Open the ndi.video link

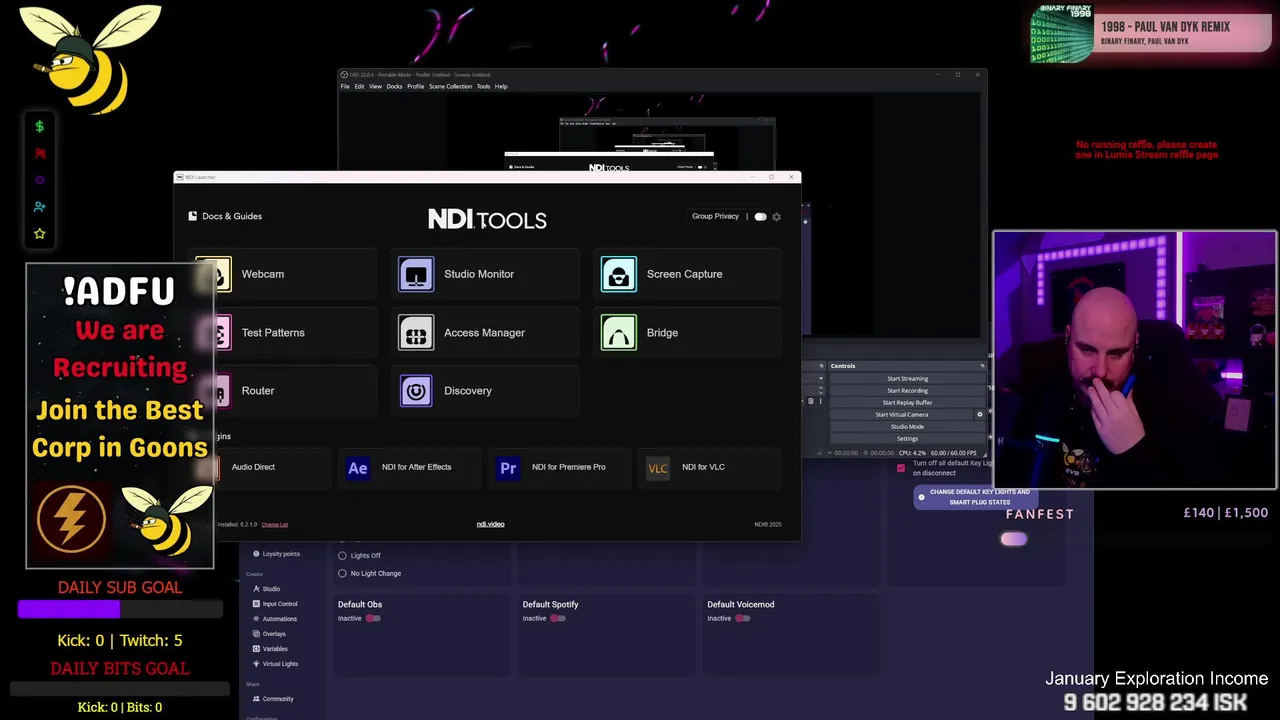(490, 524)
